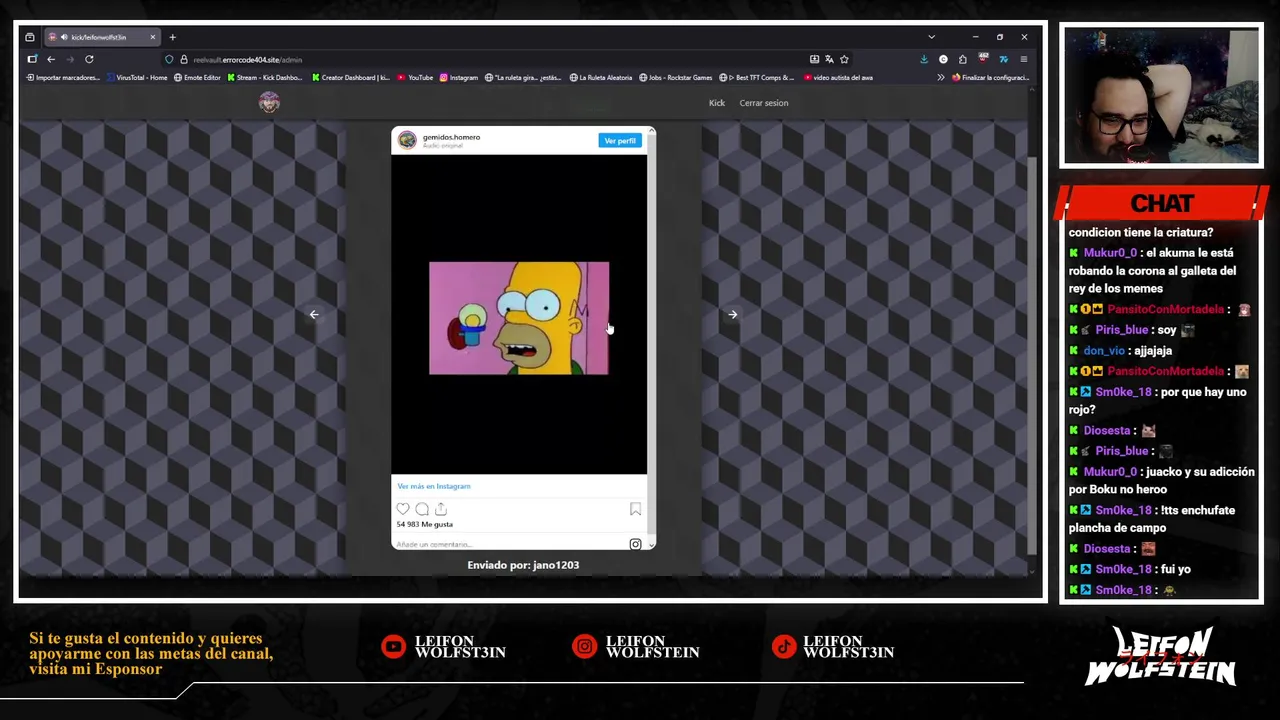This screenshot has width=1280, height=720.
Task: Show more bookmarks with the double chevron
Action: pyautogui.click(x=941, y=77)
